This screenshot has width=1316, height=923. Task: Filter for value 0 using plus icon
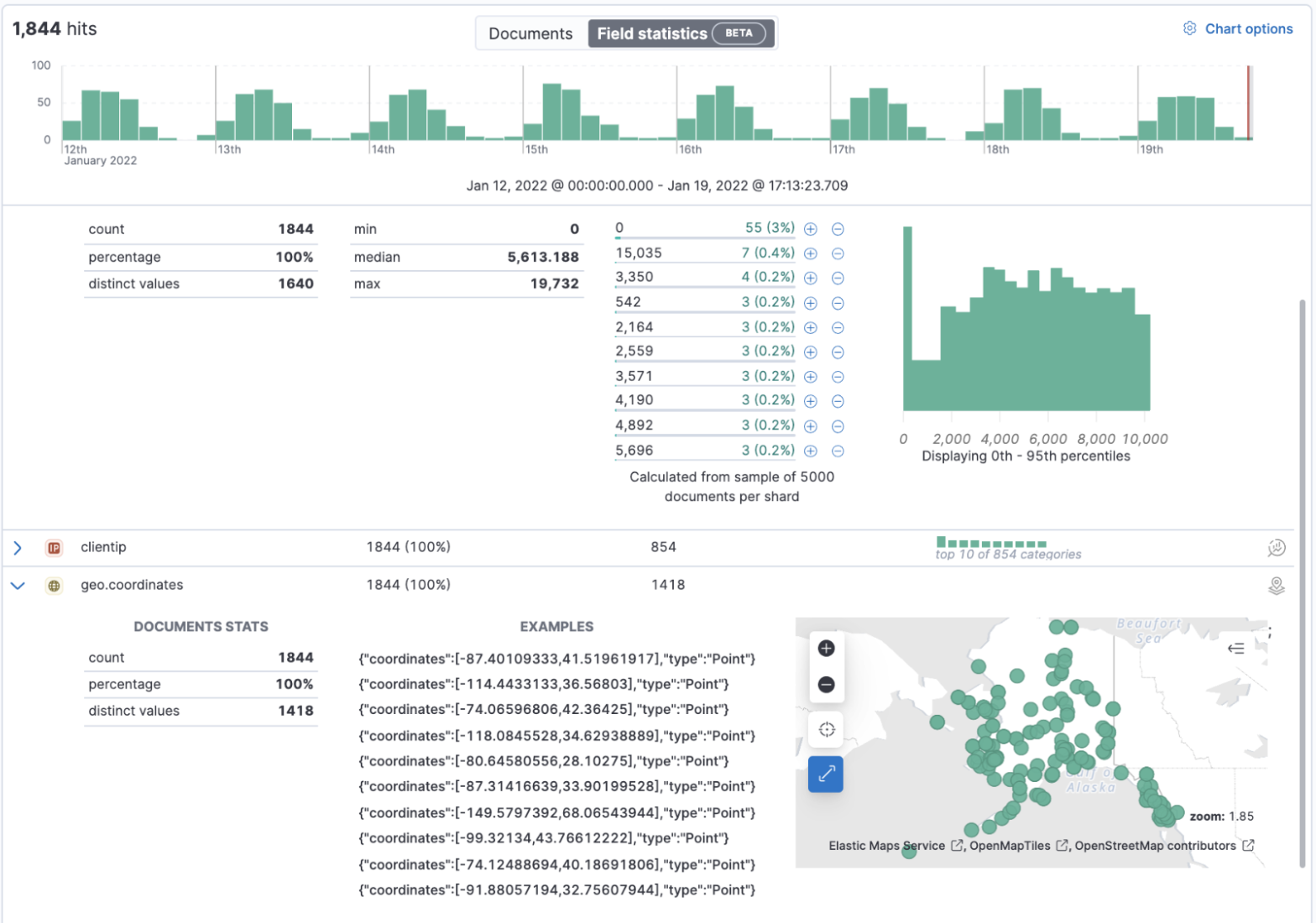pyautogui.click(x=811, y=229)
